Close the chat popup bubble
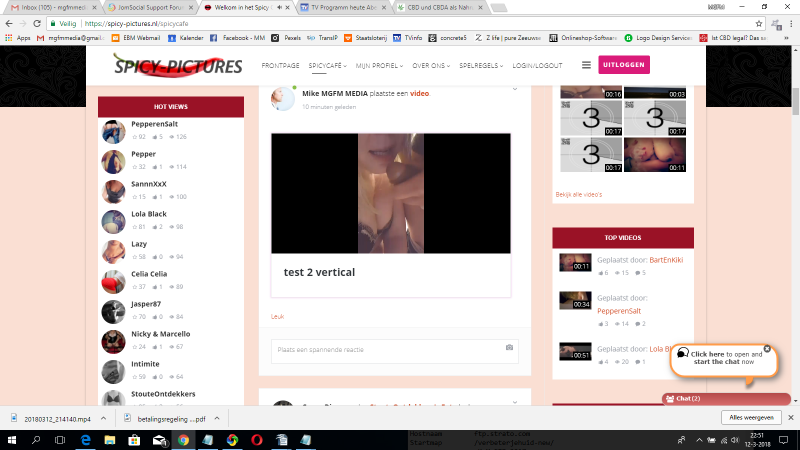Screen dimensions: 800x450 [x=767, y=348]
